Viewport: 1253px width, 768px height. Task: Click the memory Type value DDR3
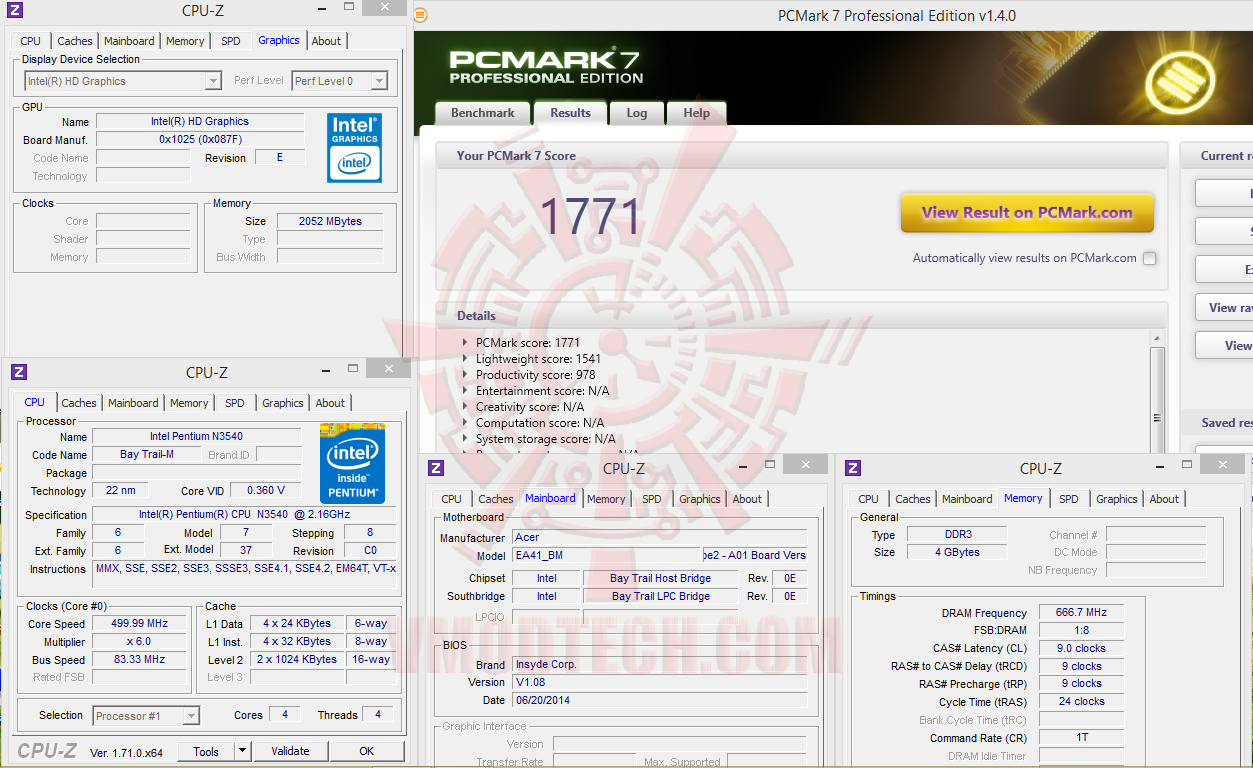coord(957,534)
